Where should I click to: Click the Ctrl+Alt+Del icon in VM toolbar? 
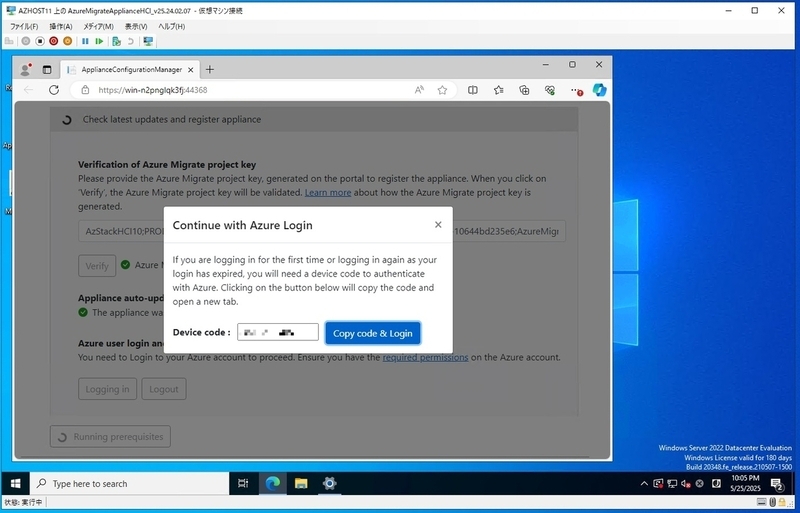point(9,41)
